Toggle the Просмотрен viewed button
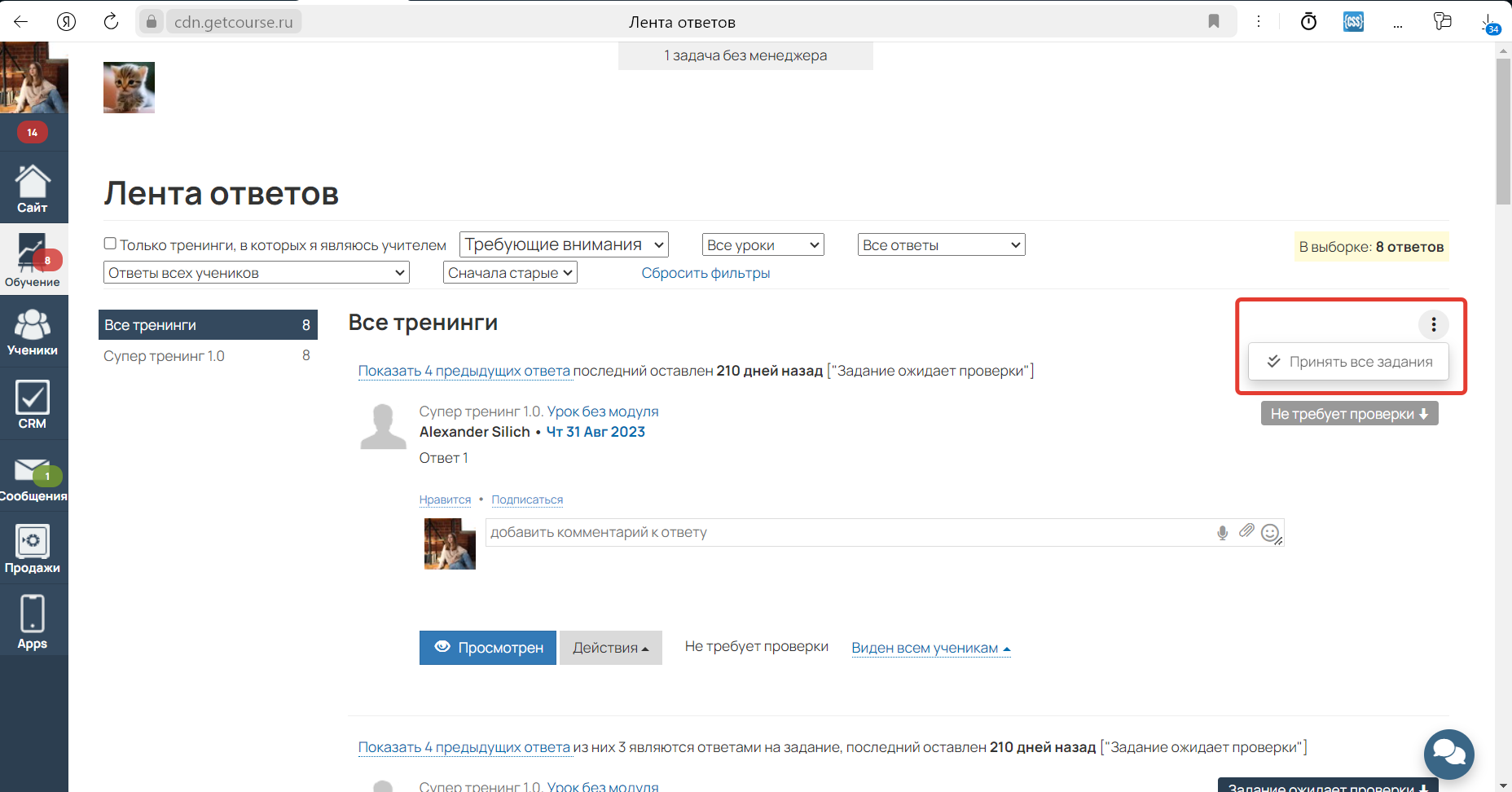This screenshot has height=792, width=1512. (487, 648)
